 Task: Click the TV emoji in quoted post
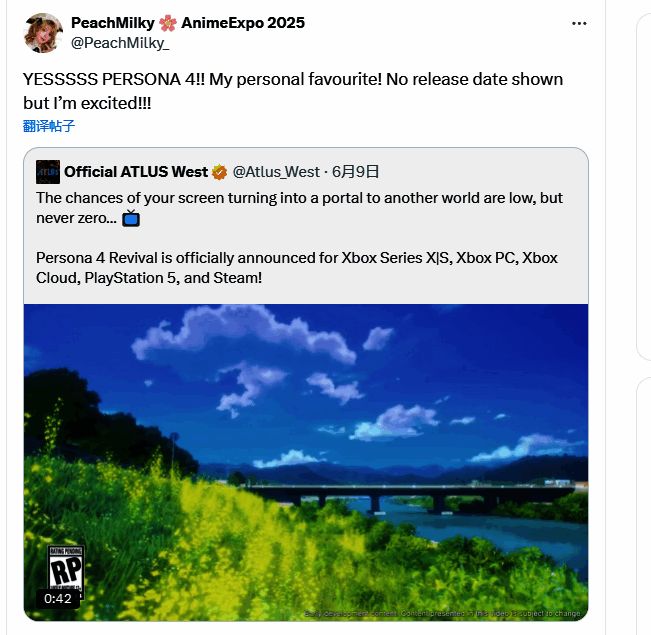[131, 218]
